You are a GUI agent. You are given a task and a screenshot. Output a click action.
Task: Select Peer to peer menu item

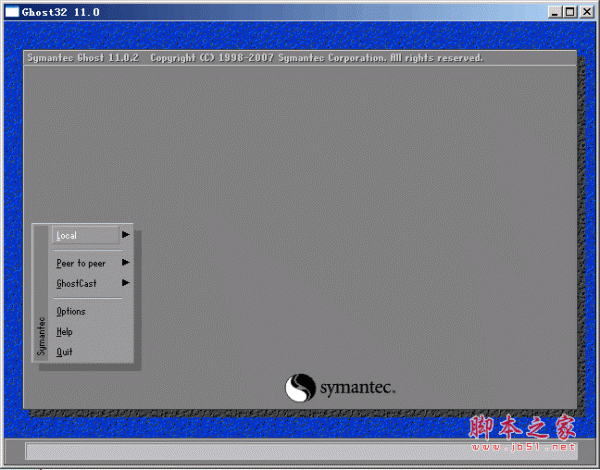click(81, 263)
